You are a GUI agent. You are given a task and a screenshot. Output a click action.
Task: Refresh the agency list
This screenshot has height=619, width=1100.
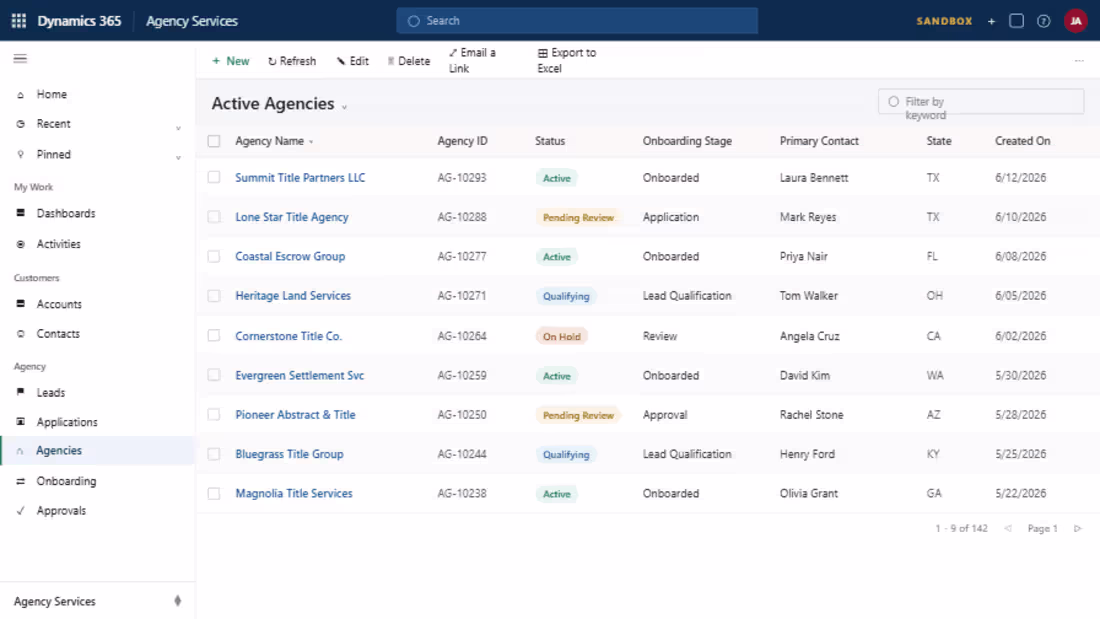[x=292, y=61]
